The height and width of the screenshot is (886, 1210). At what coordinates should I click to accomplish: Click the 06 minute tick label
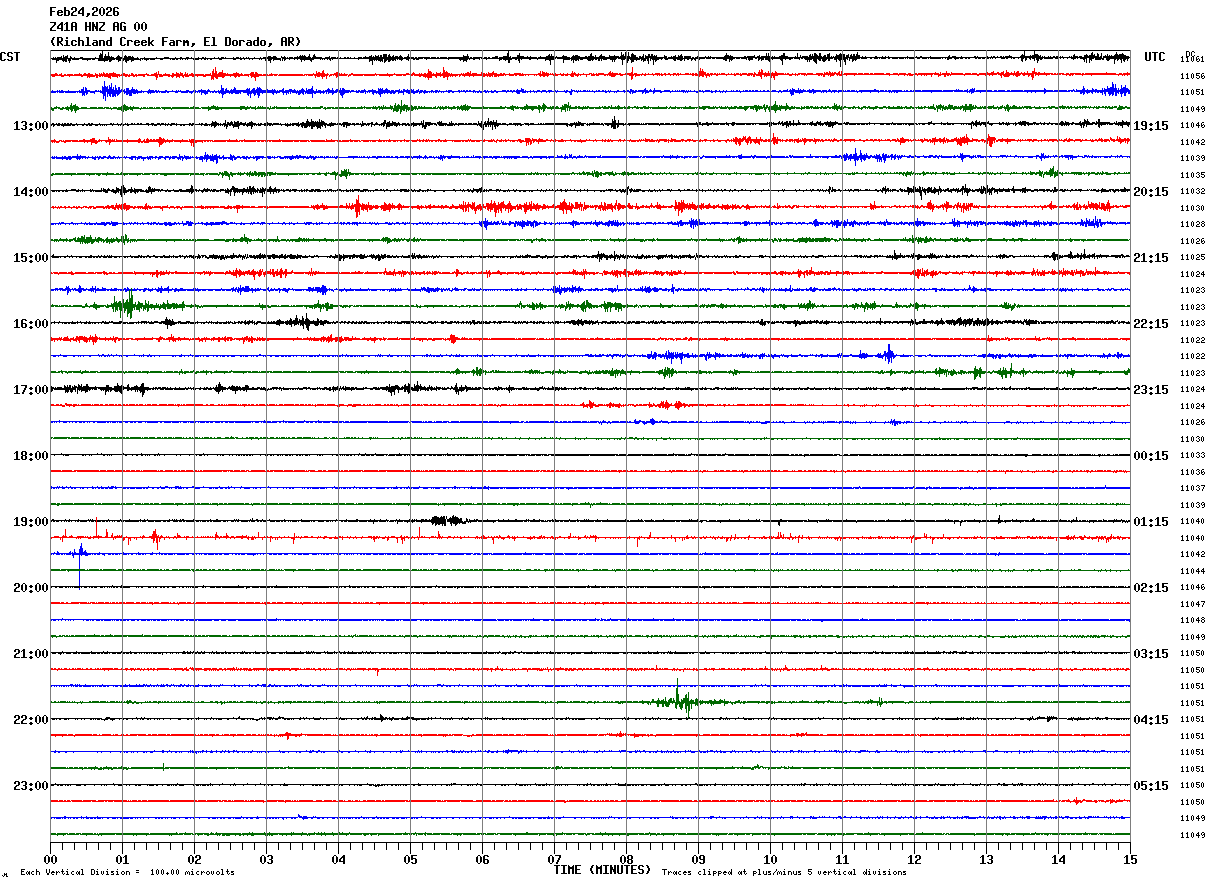coord(482,859)
